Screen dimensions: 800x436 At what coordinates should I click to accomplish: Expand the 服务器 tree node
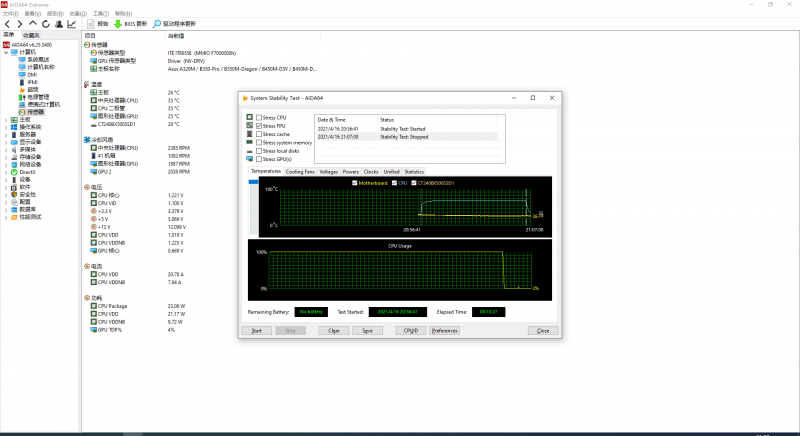[6, 135]
